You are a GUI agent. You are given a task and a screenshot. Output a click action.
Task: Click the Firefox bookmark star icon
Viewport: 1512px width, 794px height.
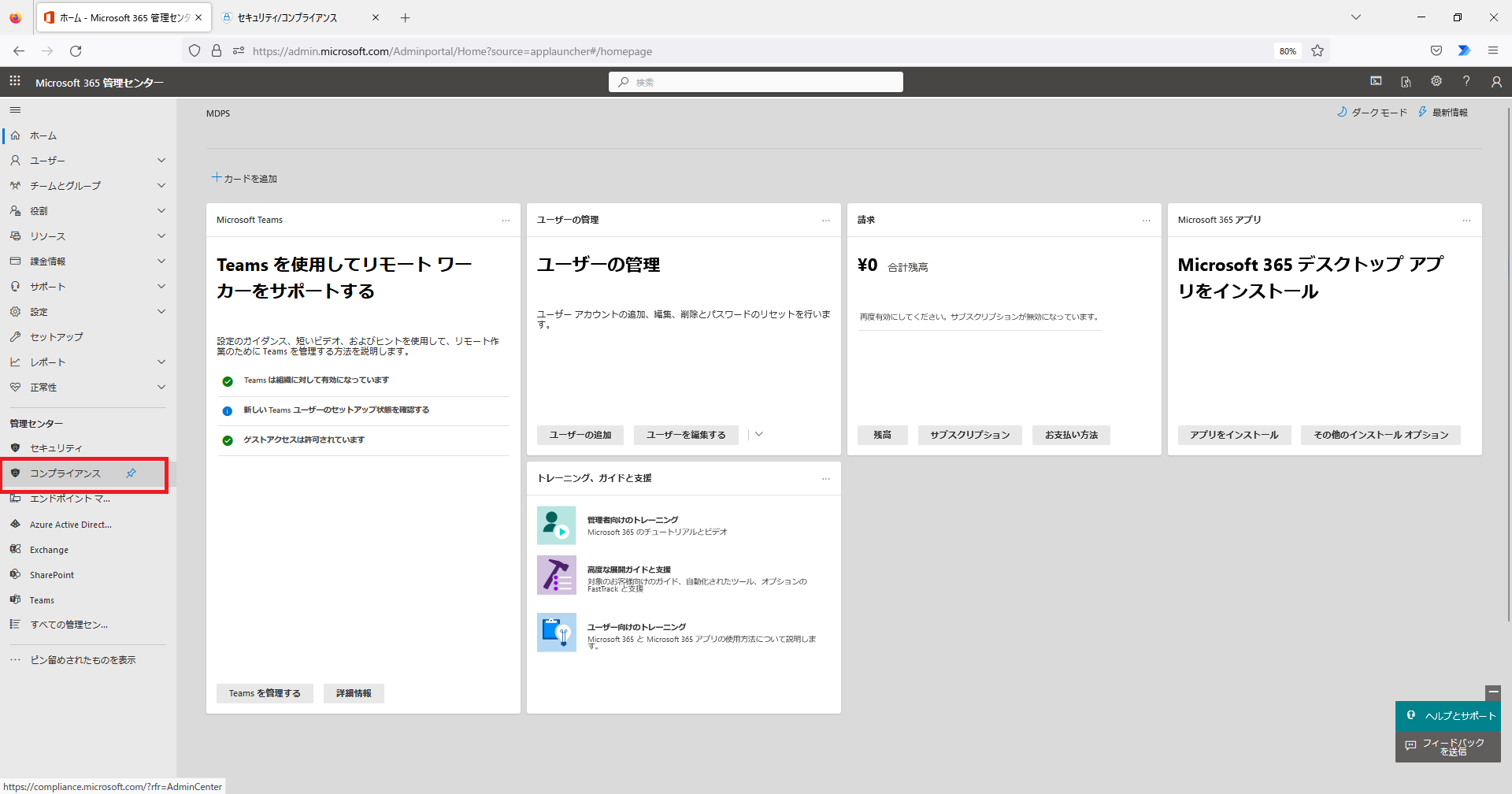[1317, 51]
